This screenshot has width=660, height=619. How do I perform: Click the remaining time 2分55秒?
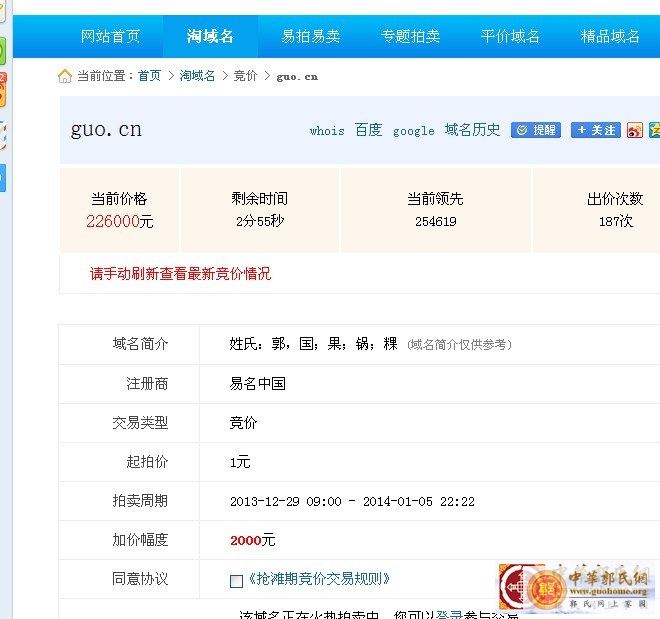click(260, 221)
